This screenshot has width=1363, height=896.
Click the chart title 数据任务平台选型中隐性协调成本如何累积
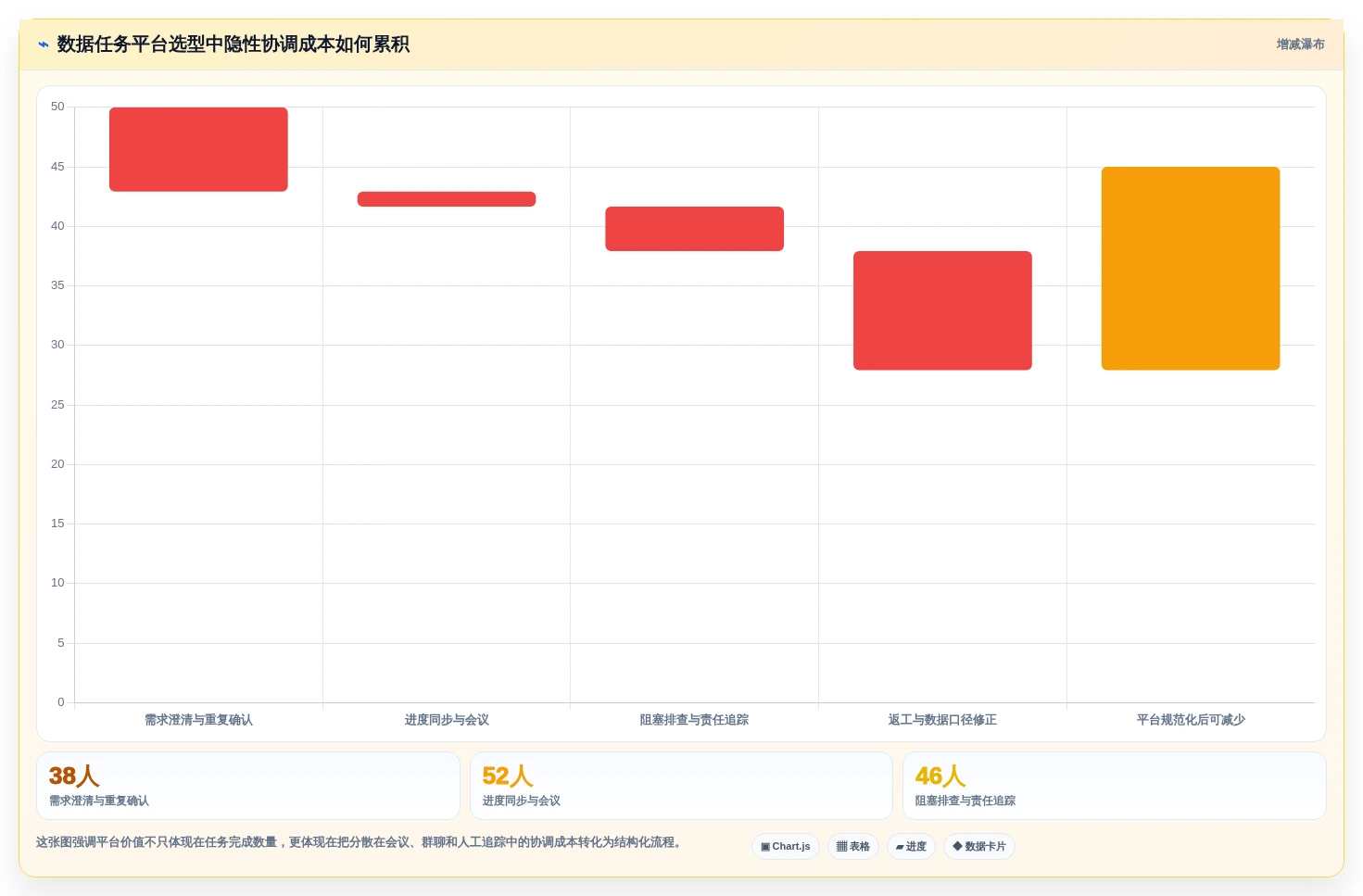click(x=233, y=44)
